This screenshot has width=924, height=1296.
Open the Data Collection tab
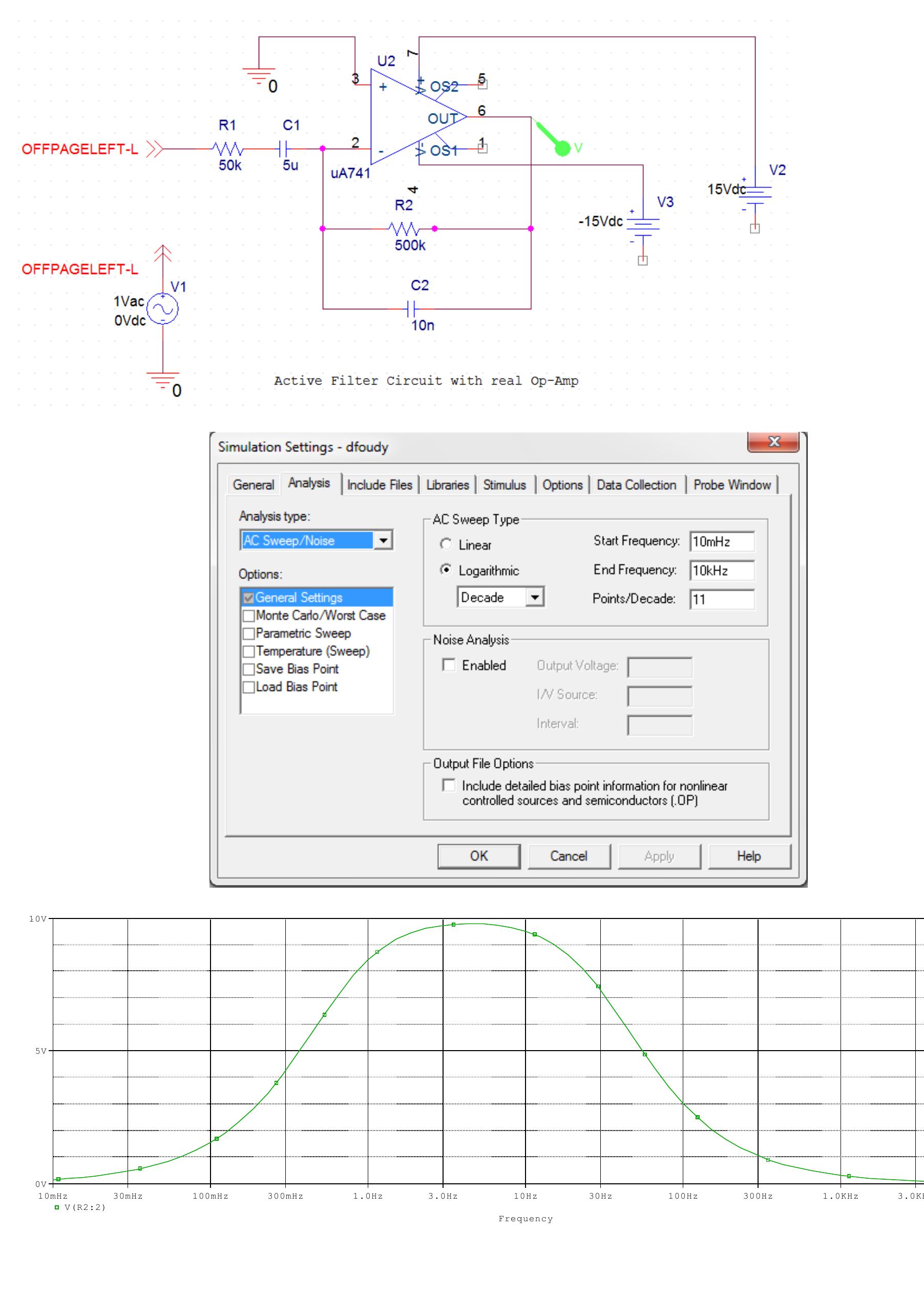pyautogui.click(x=637, y=485)
